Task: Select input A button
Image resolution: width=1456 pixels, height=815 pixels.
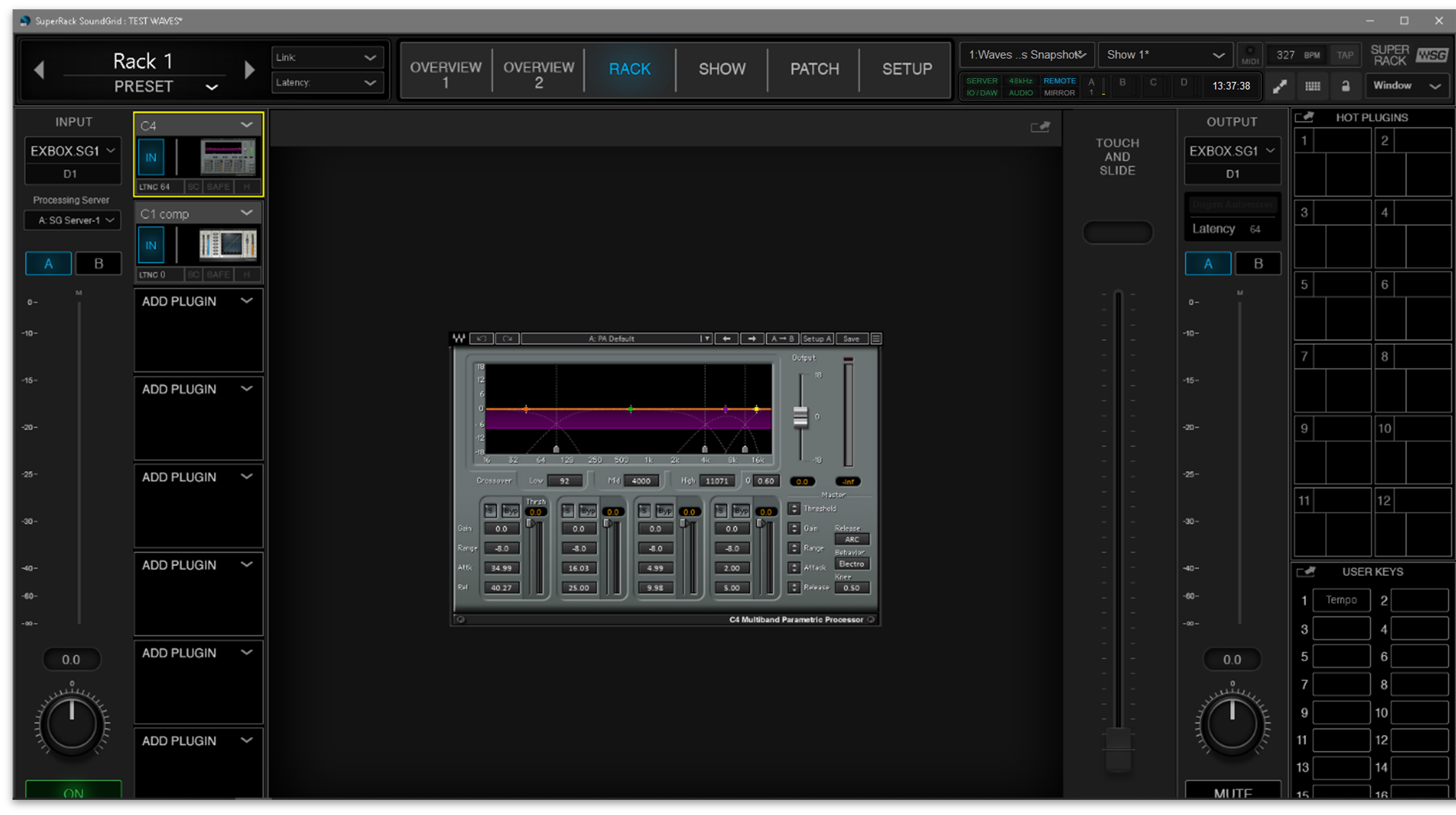Action: [48, 264]
